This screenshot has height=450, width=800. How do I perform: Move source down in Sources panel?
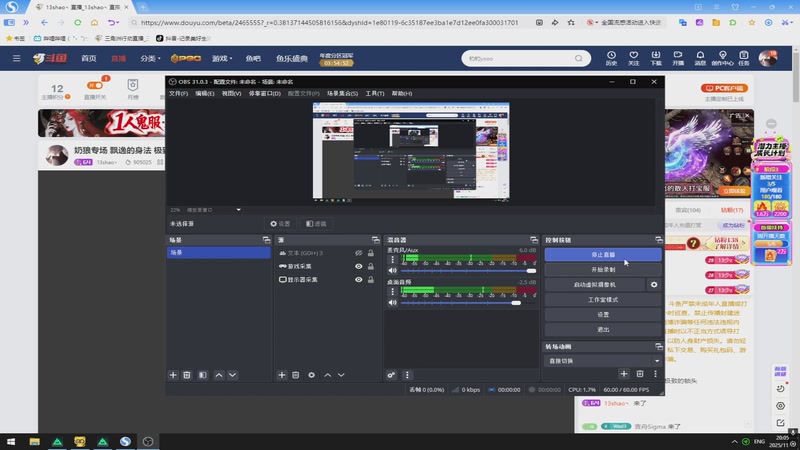point(341,375)
